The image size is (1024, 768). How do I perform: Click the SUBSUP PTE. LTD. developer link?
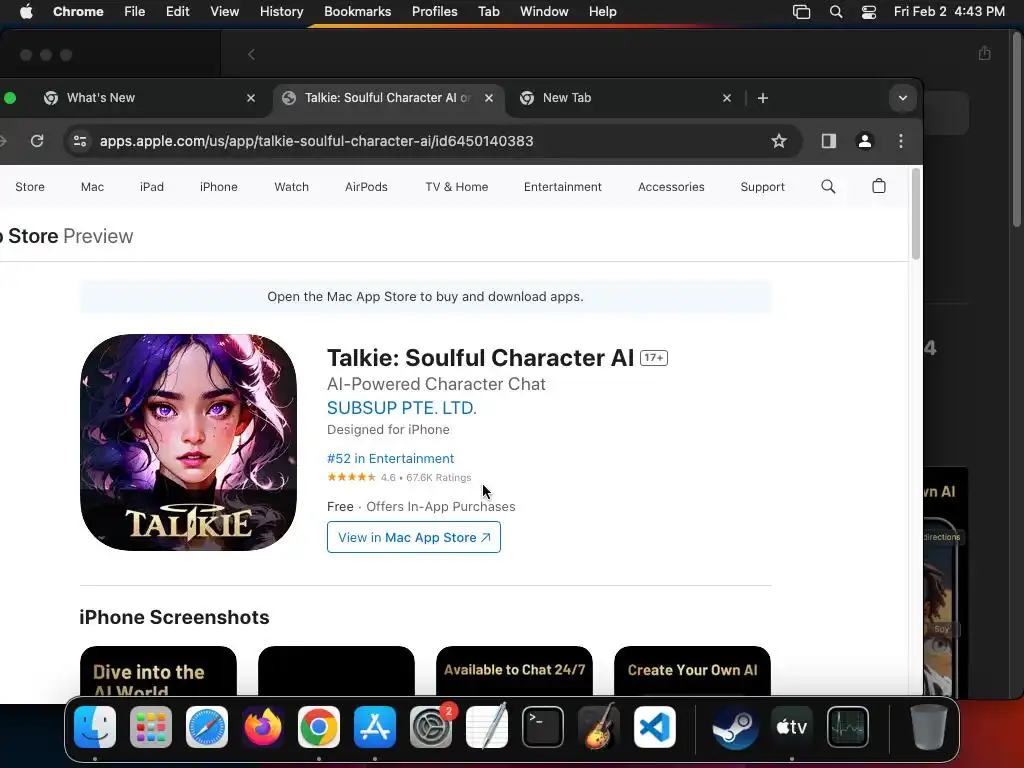click(402, 408)
